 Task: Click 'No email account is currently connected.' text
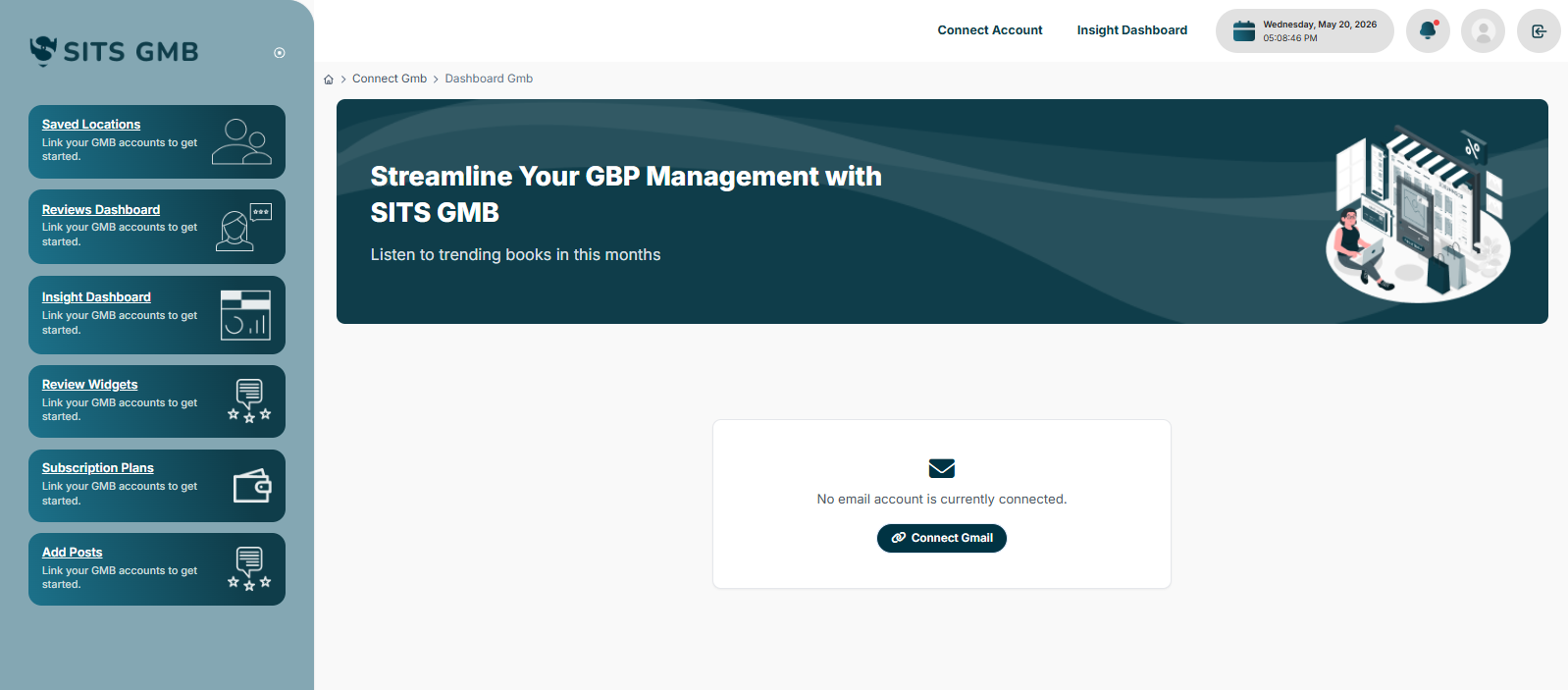coord(942,500)
